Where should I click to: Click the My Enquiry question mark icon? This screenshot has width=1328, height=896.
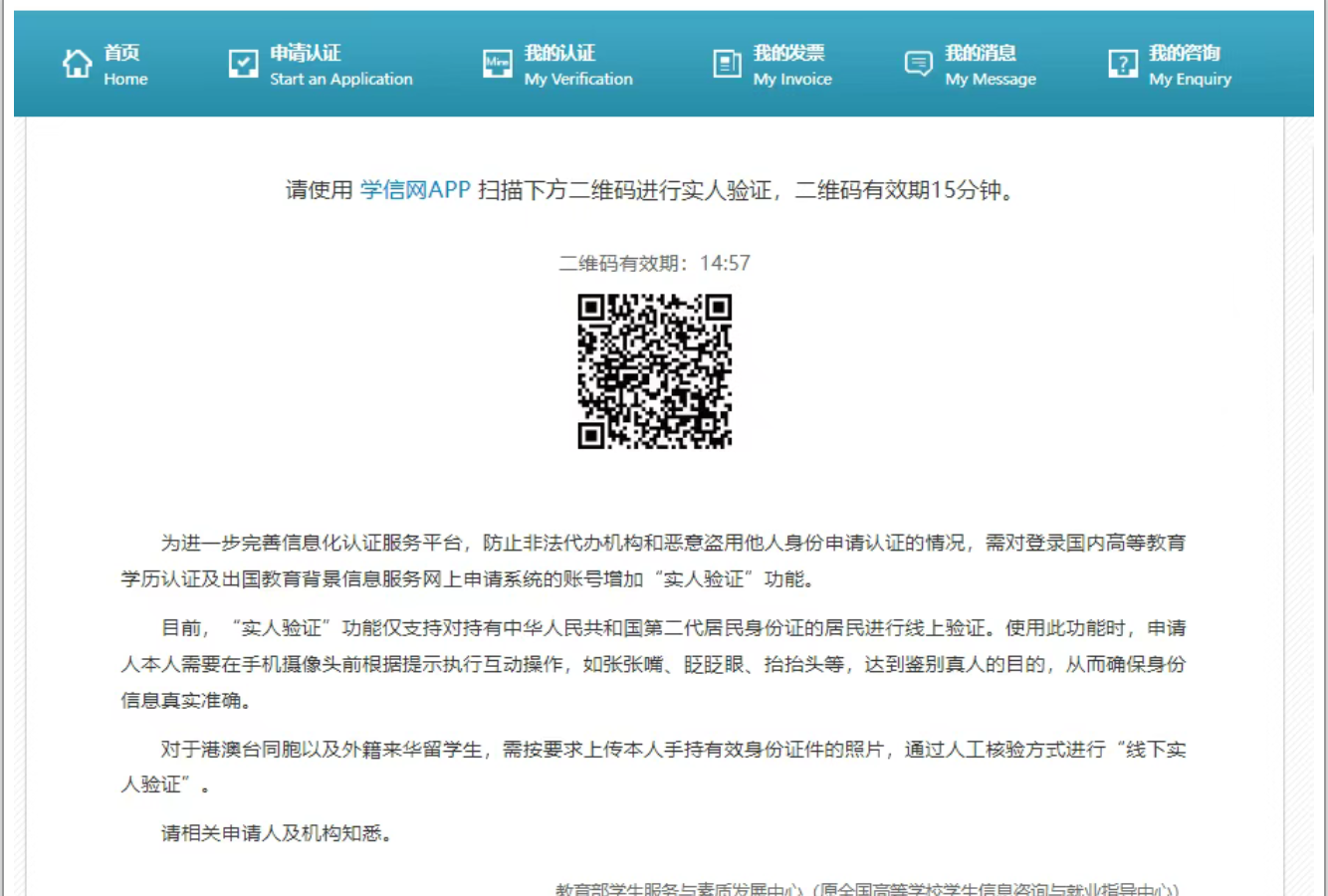[x=1123, y=64]
